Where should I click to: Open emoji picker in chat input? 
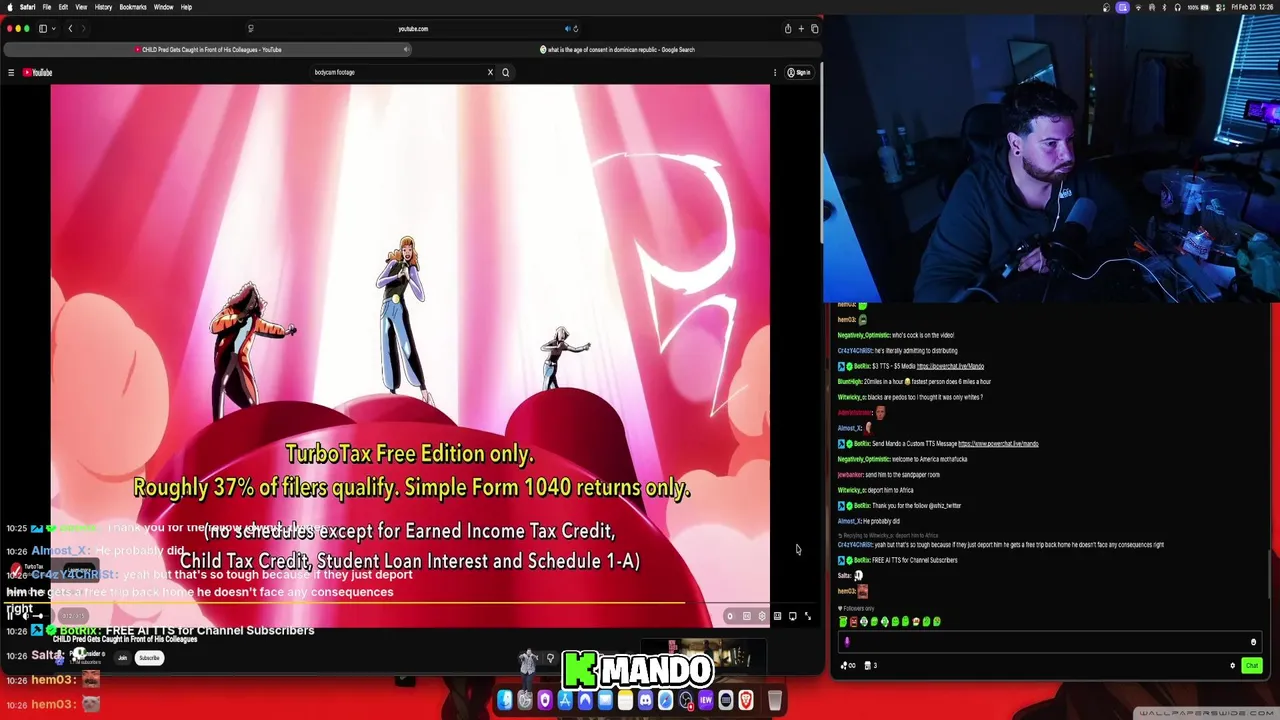pos(1254,642)
